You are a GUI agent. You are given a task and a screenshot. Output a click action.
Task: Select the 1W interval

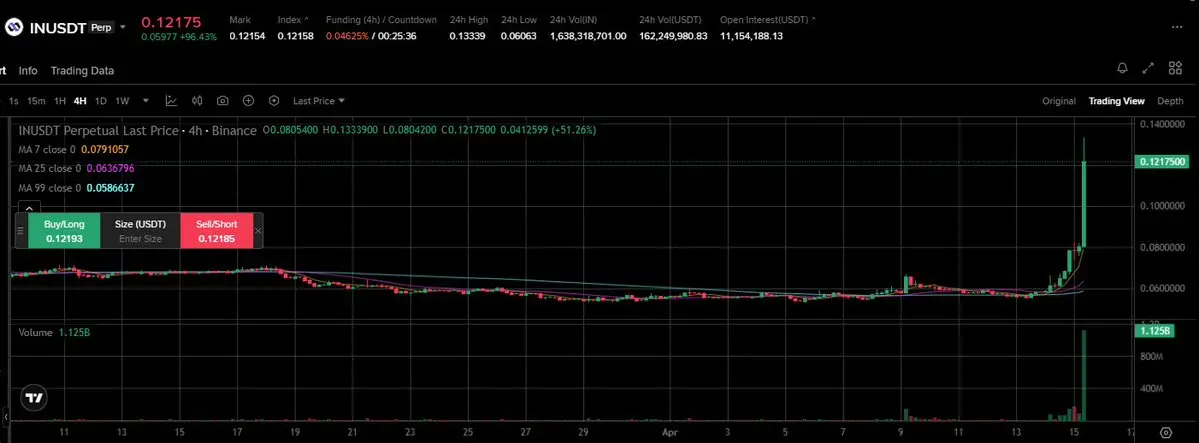[x=122, y=101]
